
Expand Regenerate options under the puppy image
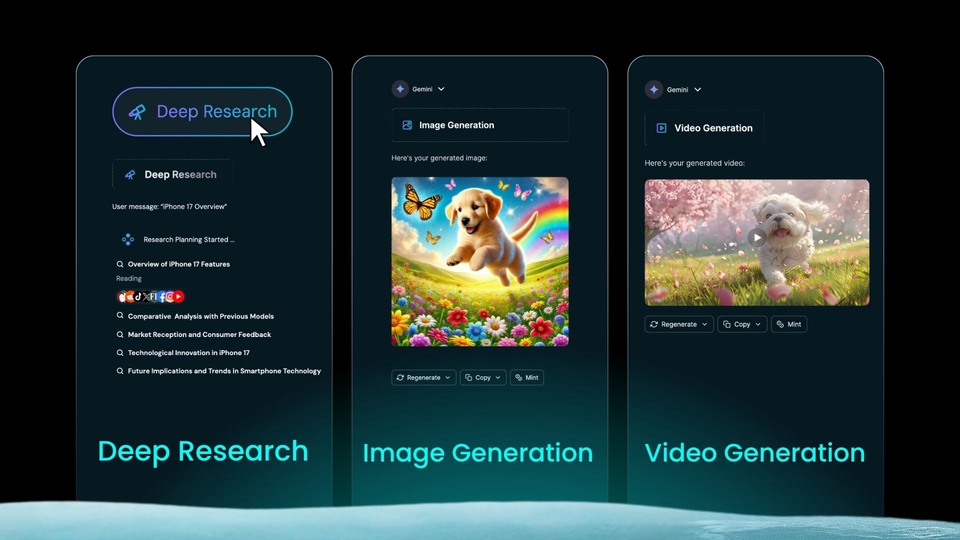447,378
